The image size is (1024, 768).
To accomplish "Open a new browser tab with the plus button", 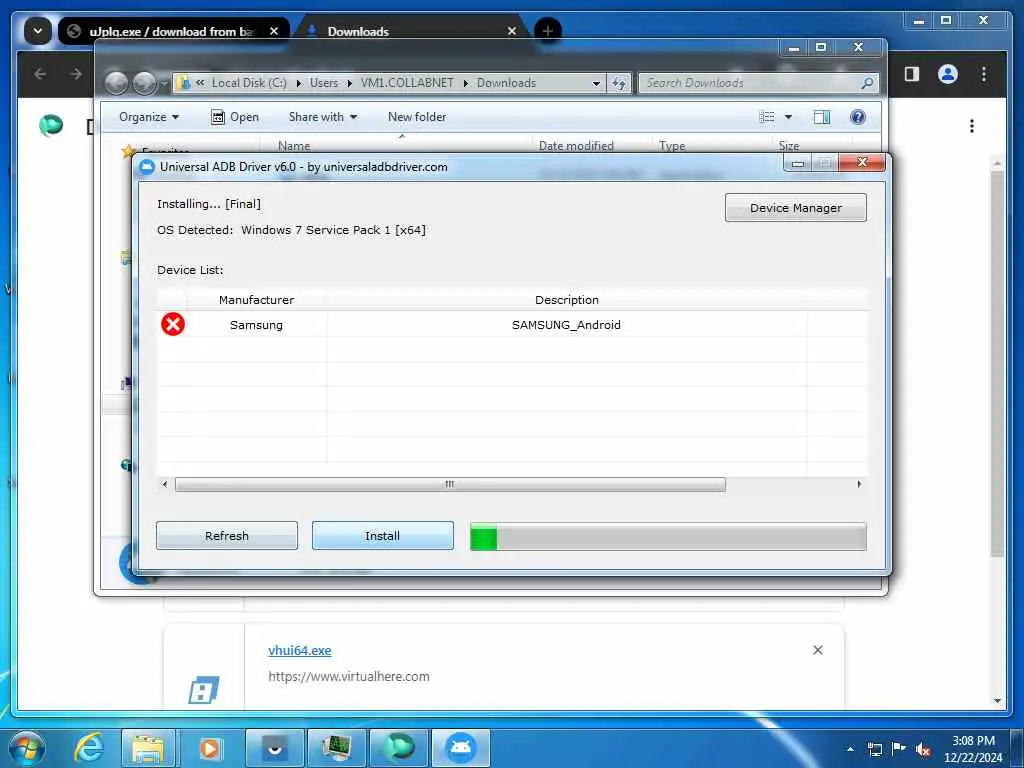I will point(548,31).
